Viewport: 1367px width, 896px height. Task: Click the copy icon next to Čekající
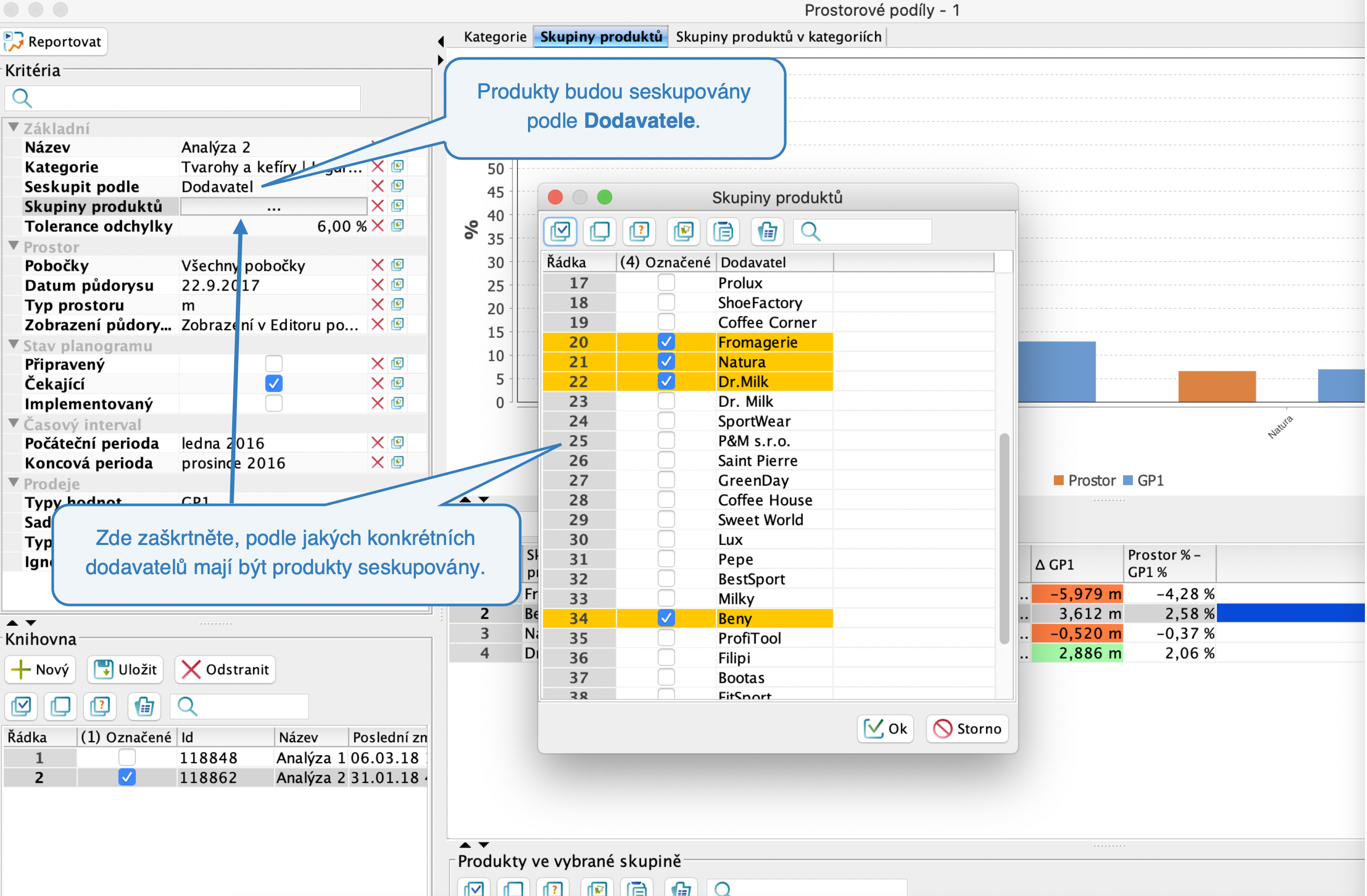point(398,383)
